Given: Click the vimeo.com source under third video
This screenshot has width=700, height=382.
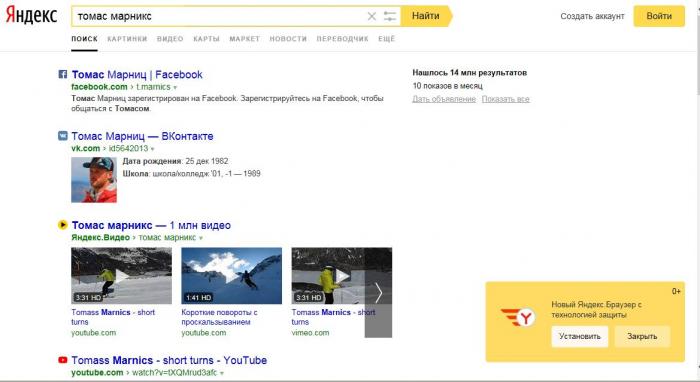Looking at the screenshot, I should click(310, 333).
